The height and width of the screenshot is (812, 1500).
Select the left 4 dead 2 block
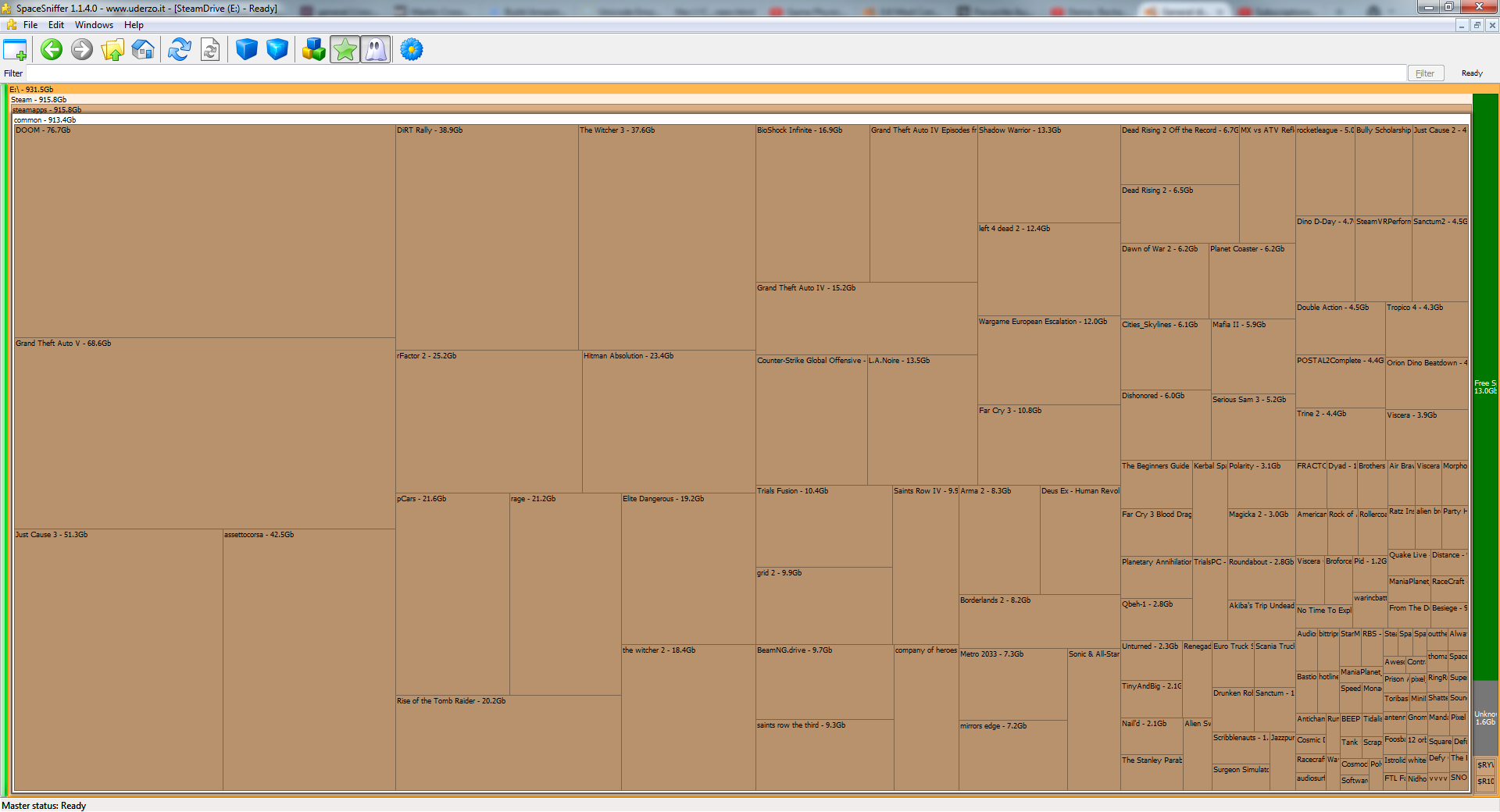click(x=1049, y=269)
